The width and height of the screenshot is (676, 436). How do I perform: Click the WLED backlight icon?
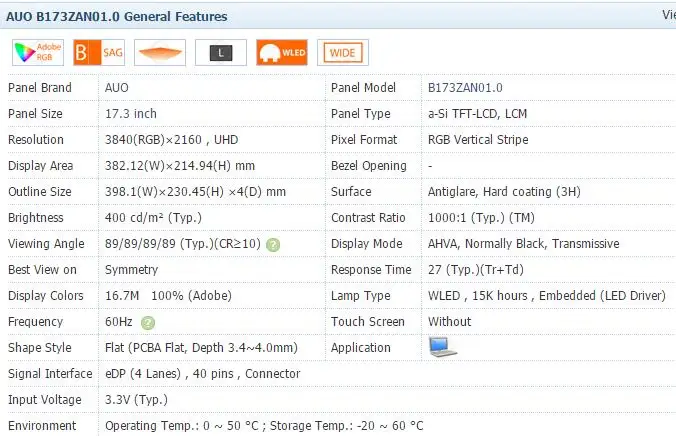[x=282, y=53]
